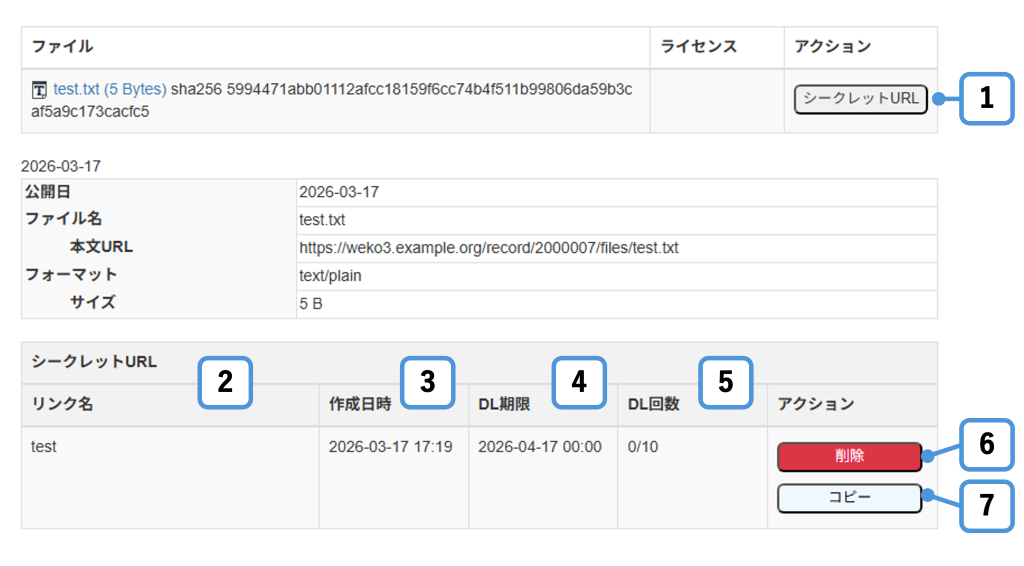Click callout number 6 next to 削除
1024x566 pixels.
point(986,444)
